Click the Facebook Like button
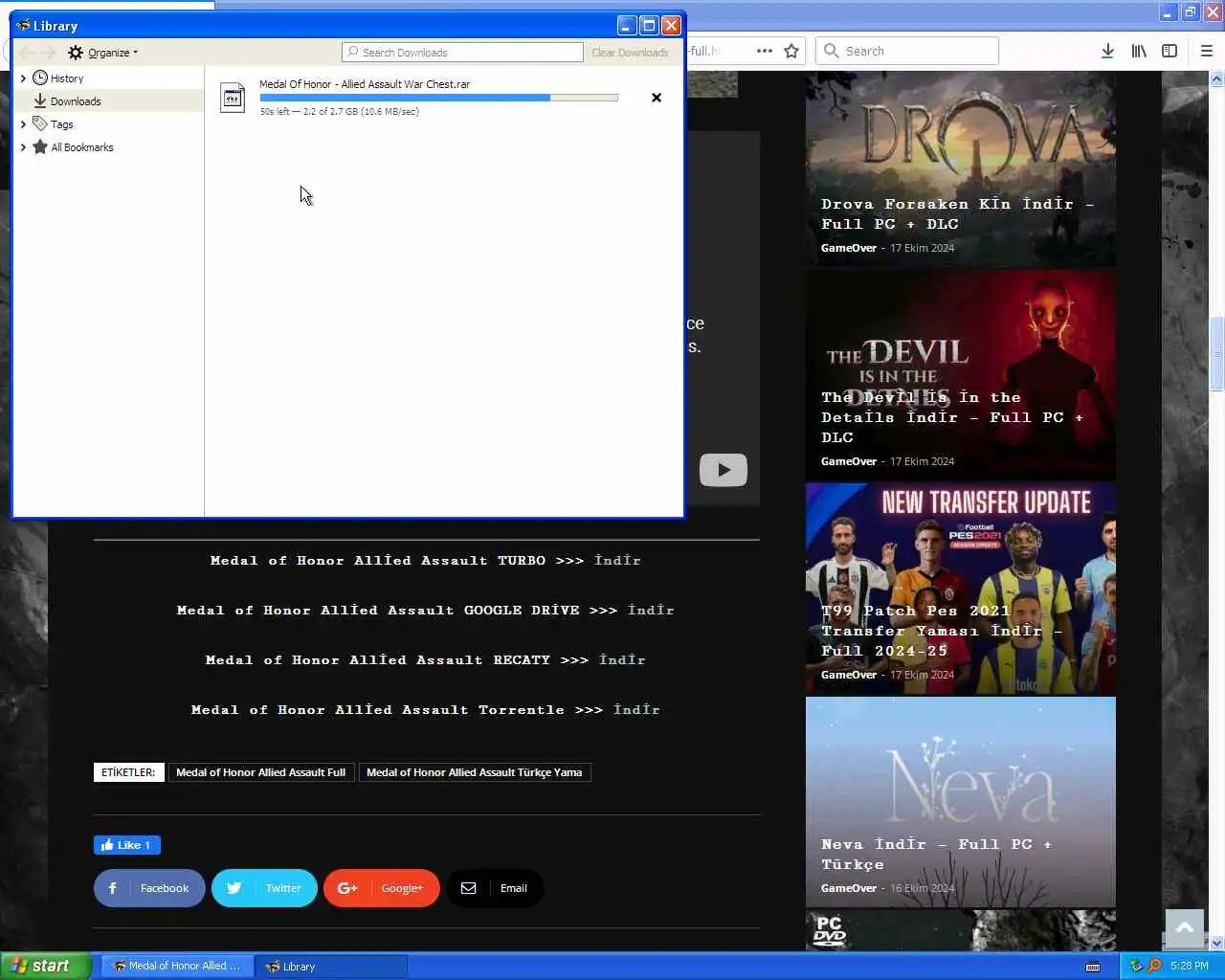Image resolution: width=1225 pixels, height=980 pixels. click(127, 845)
